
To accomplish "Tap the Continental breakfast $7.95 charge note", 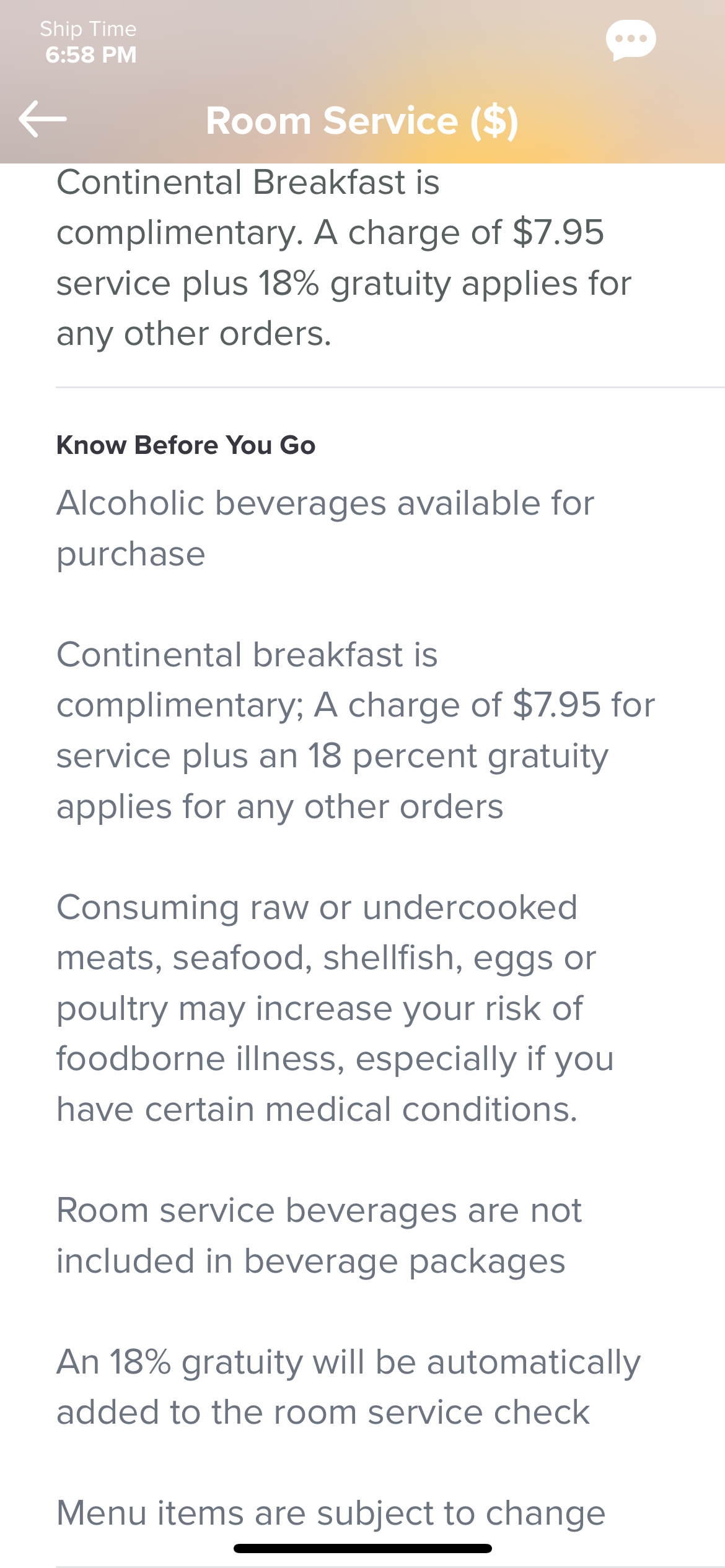I will coord(356,730).
